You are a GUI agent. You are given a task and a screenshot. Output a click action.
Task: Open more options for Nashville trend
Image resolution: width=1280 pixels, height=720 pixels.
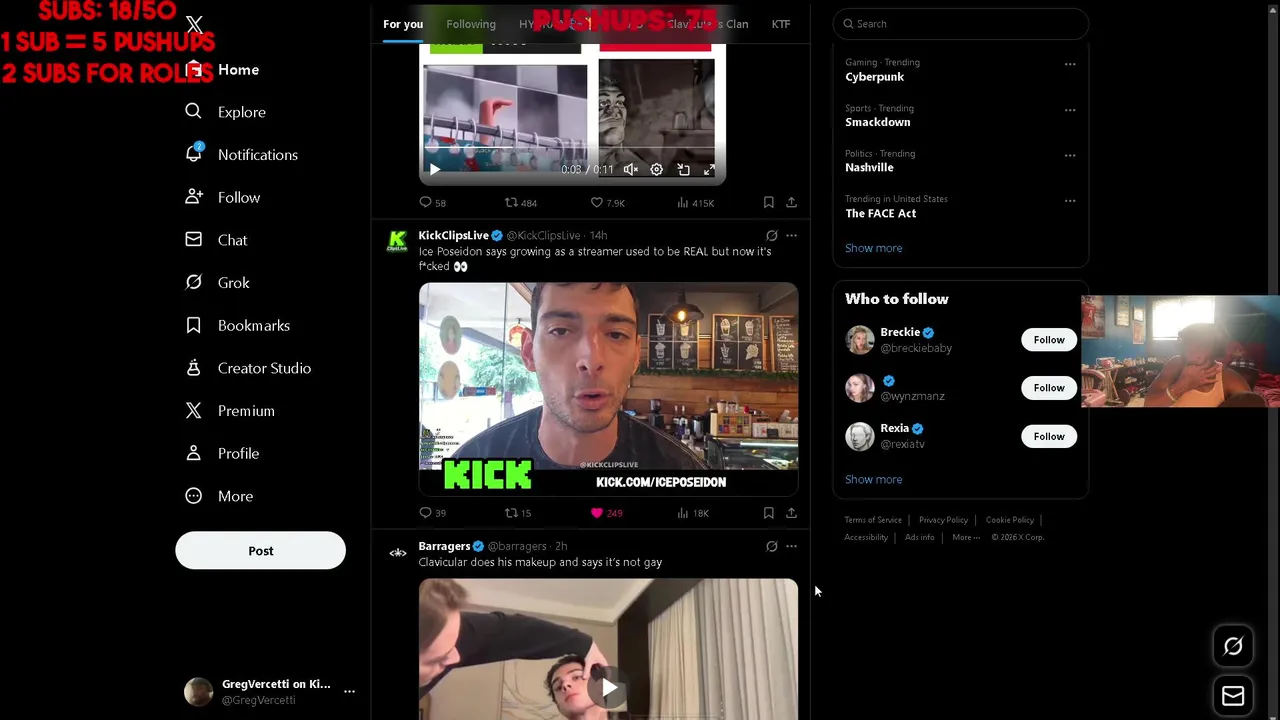click(x=1070, y=155)
